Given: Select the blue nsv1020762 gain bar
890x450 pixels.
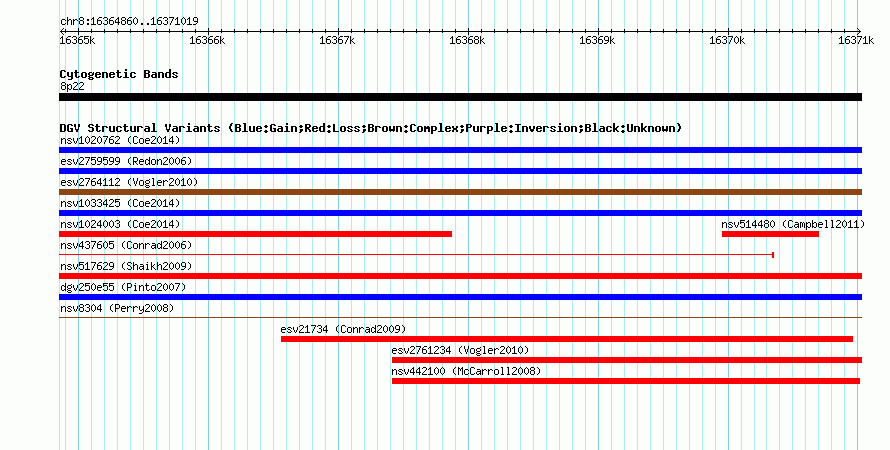Looking at the screenshot, I should tap(460, 150).
